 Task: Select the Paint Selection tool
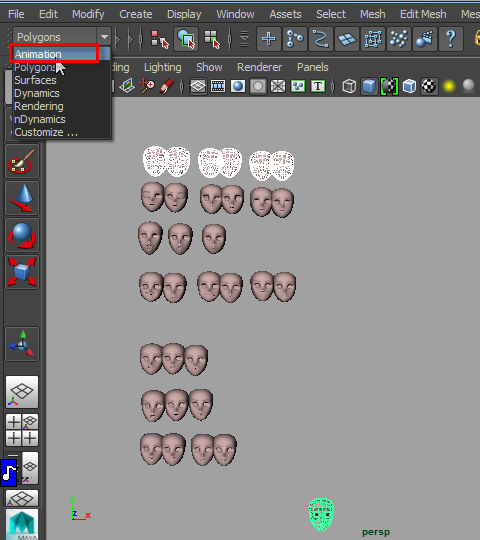[22, 161]
